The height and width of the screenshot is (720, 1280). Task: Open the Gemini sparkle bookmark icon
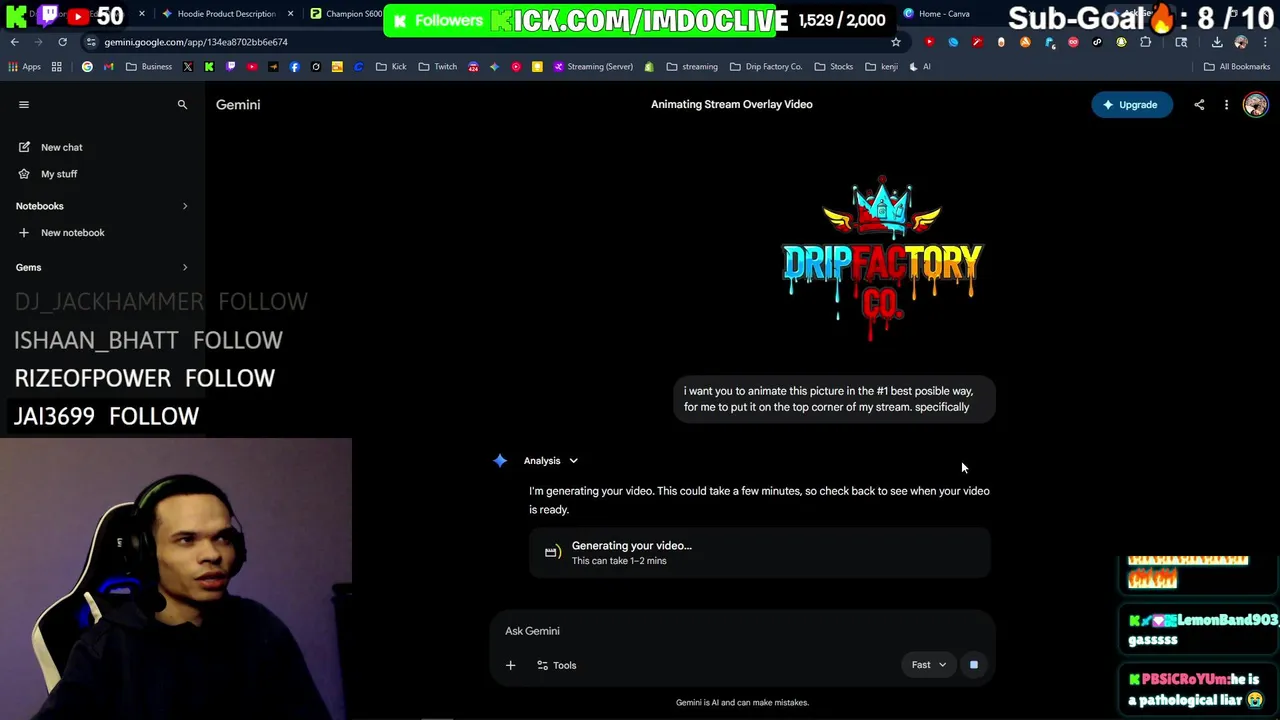494,67
